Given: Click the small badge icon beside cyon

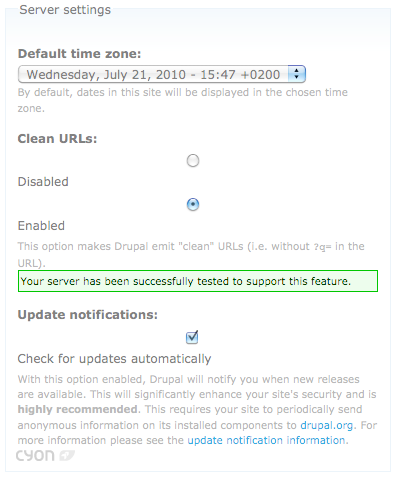Looking at the screenshot, I should [67, 455].
